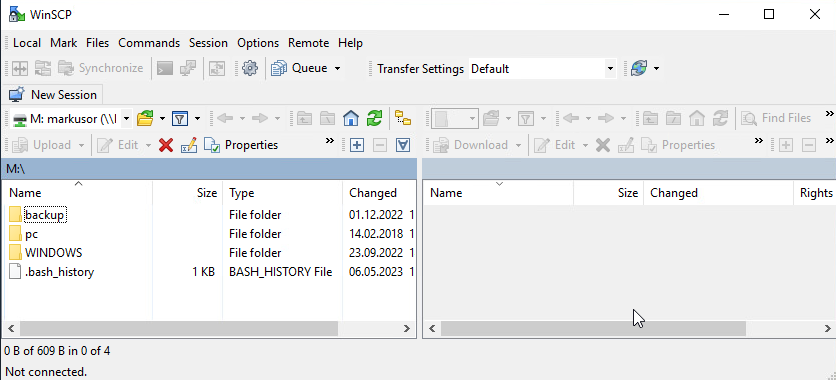
Task: Expand the Upload dropdown arrow
Action: point(81,145)
